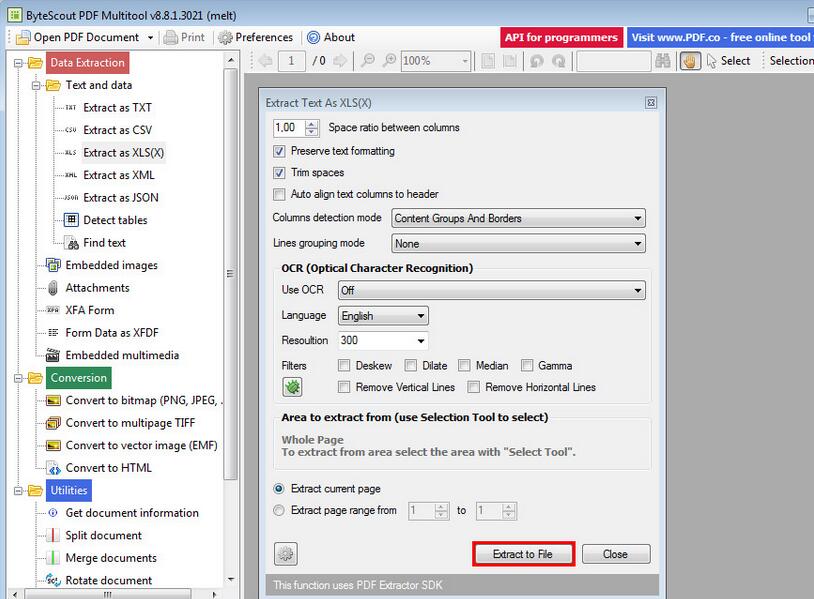The height and width of the screenshot is (599, 814).
Task: Toggle the Trim spaces checkbox
Action: click(x=279, y=173)
